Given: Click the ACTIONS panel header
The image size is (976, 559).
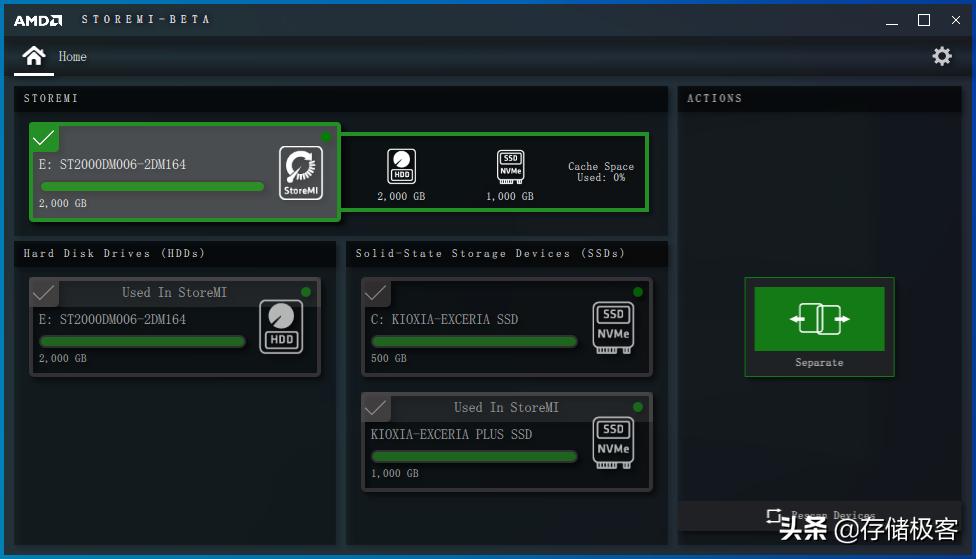Looking at the screenshot, I should [819, 98].
